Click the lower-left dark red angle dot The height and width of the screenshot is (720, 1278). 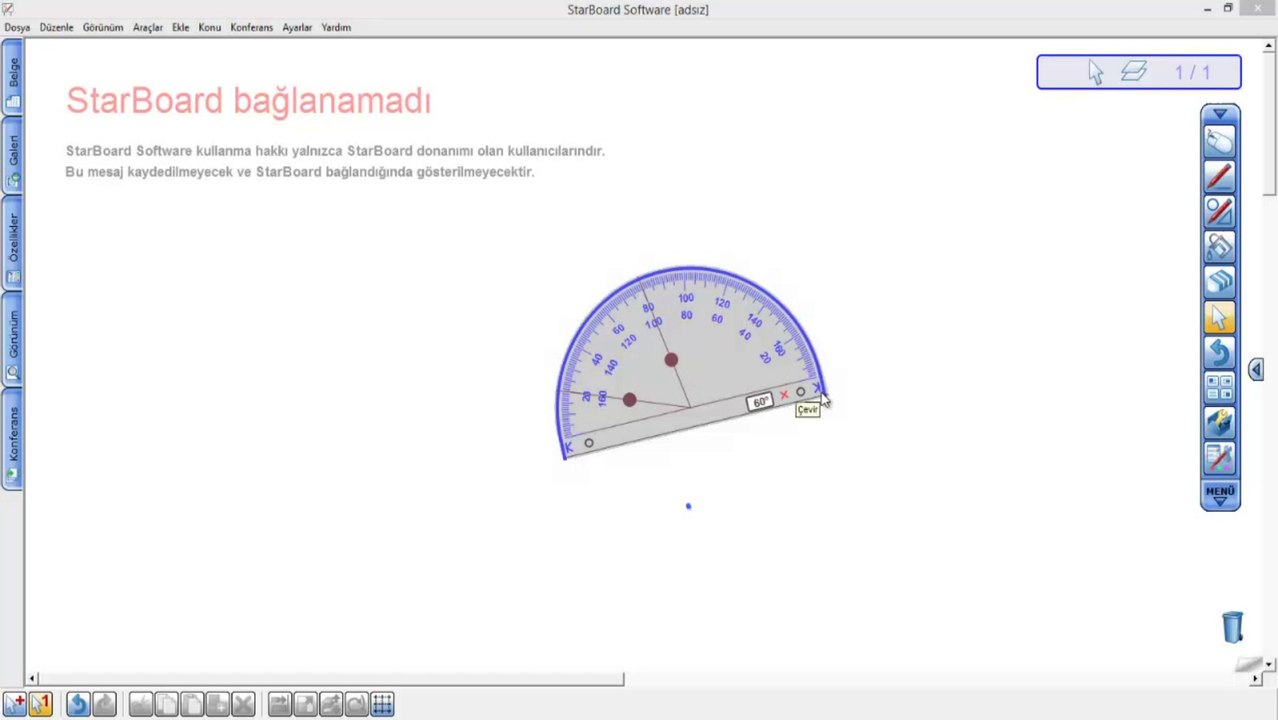tap(629, 400)
